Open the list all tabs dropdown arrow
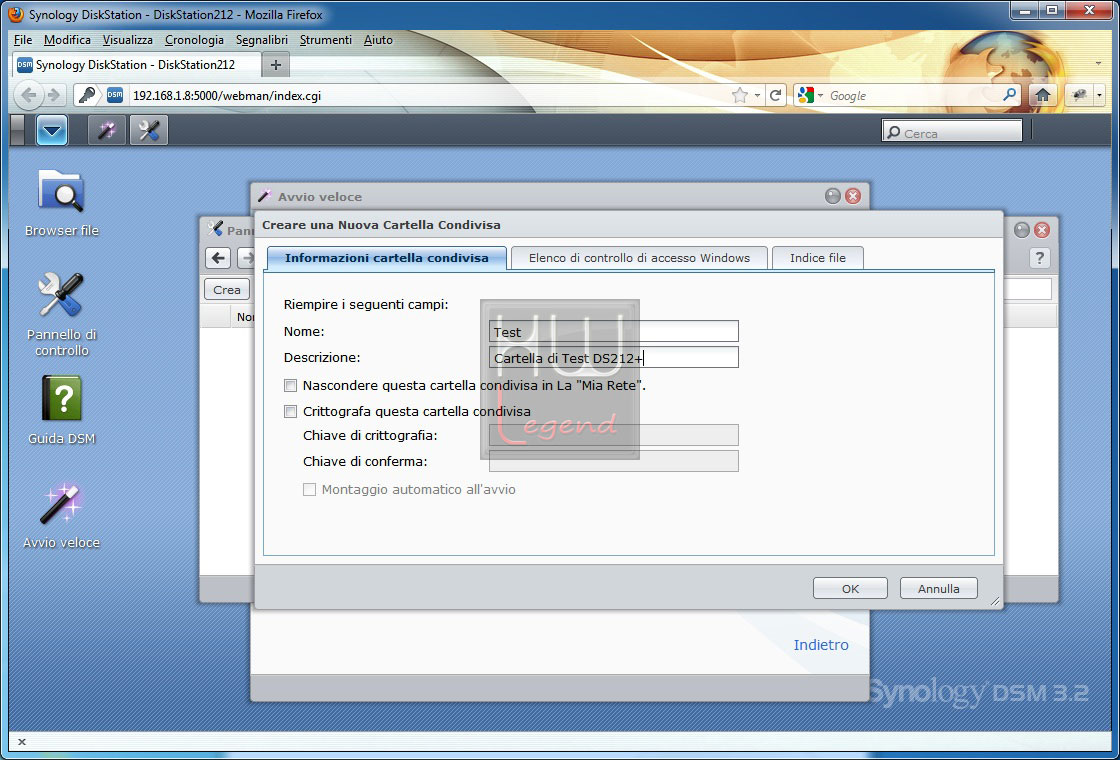The image size is (1120, 760). (x=1098, y=64)
